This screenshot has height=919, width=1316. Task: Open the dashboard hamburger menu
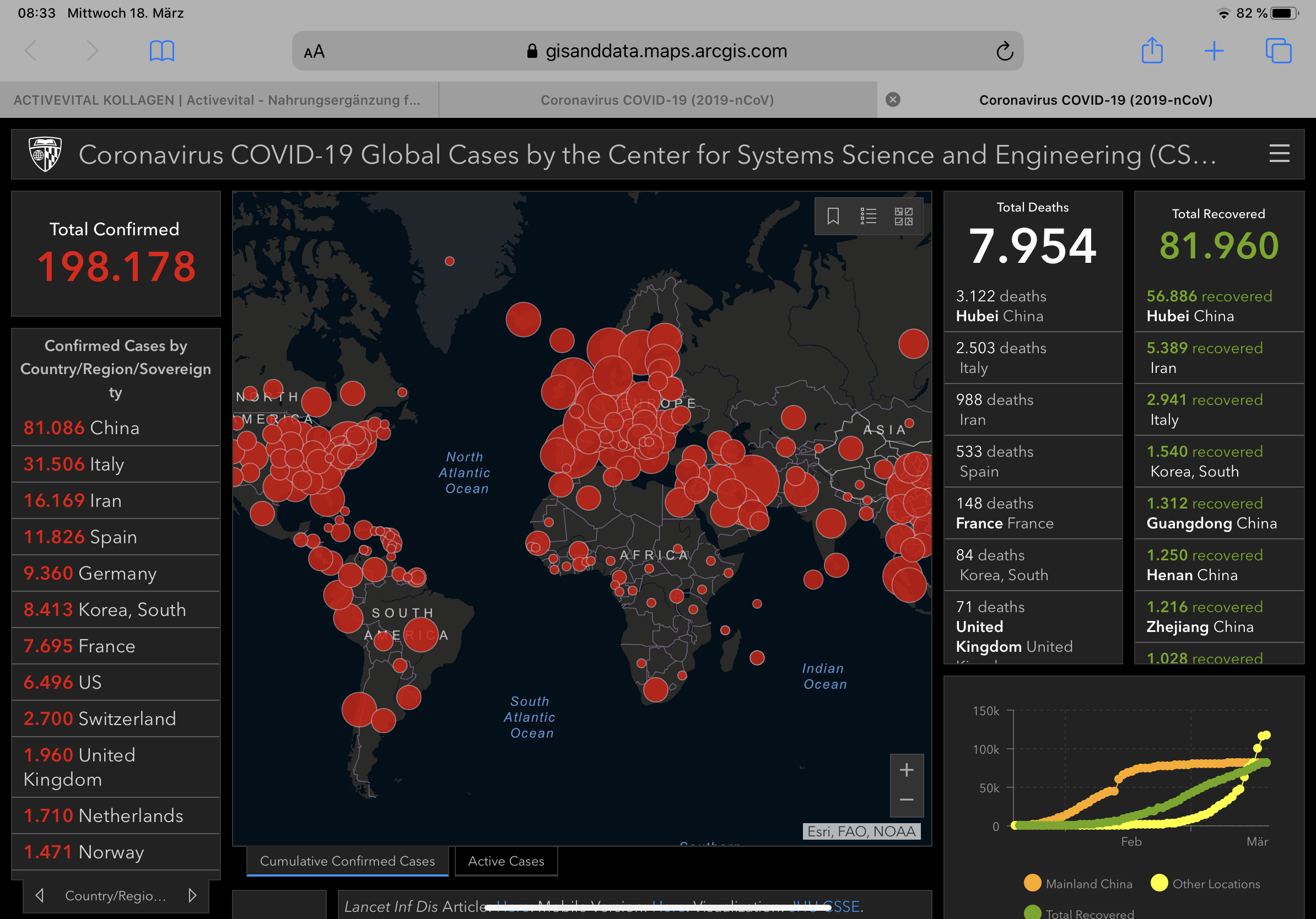[1279, 154]
